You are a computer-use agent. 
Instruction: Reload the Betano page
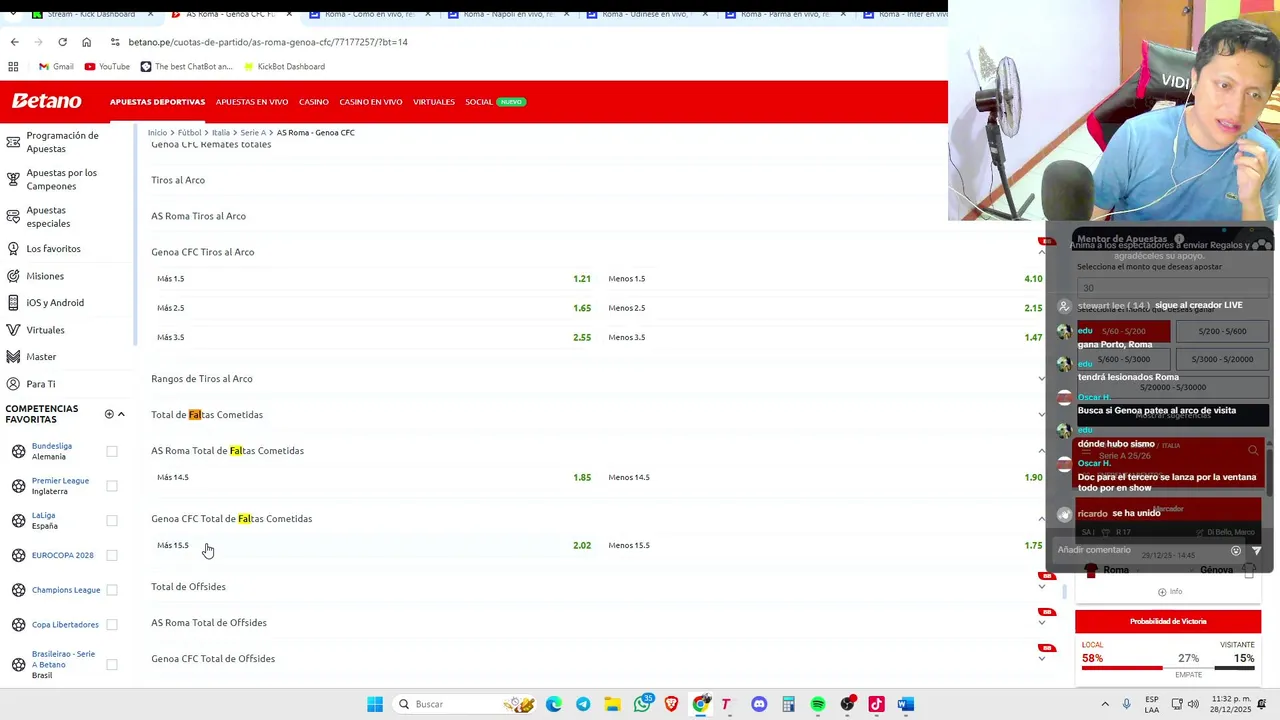[62, 42]
